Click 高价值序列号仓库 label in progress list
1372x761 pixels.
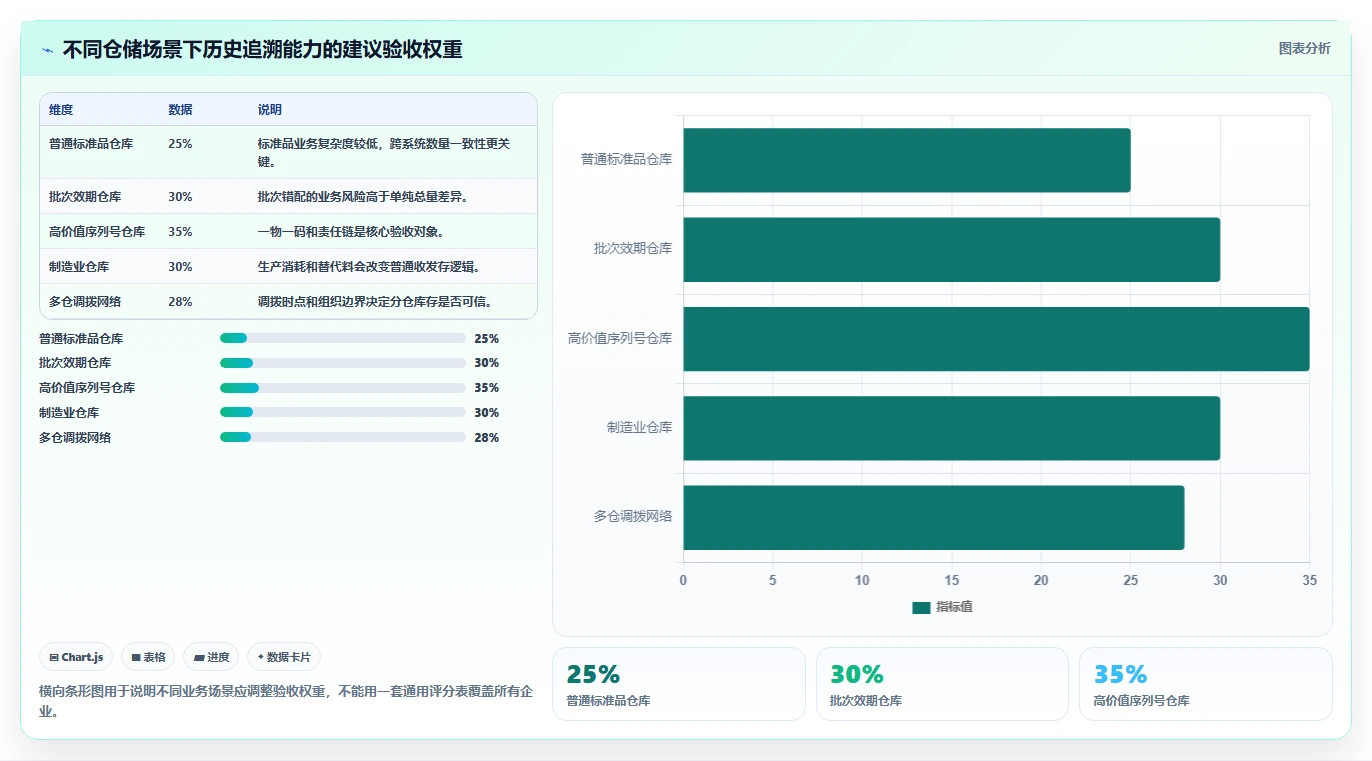[x=87, y=388]
